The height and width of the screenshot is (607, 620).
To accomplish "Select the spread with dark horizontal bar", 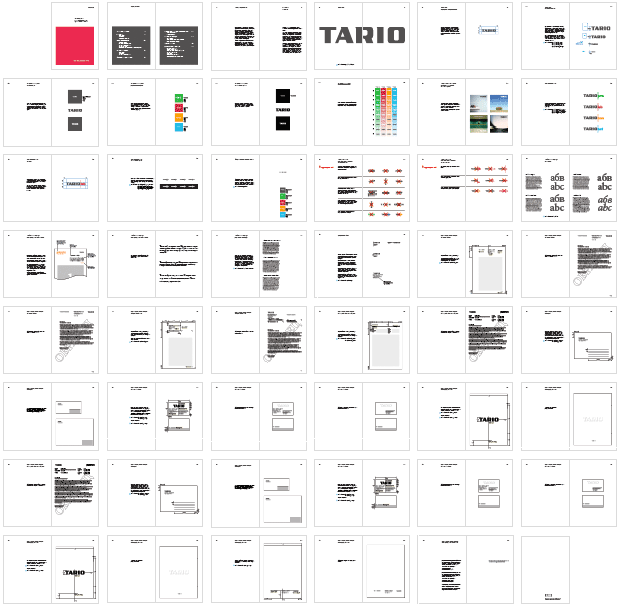I will [x=154, y=187].
